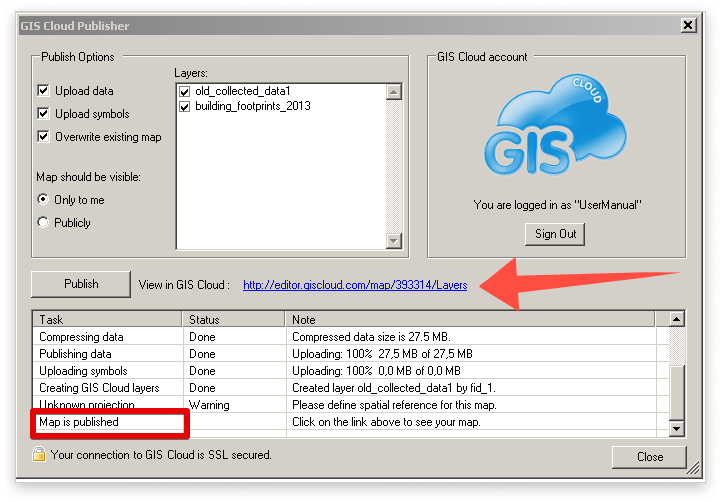Click note 'Click on the link above to see your map.'

(x=386, y=422)
